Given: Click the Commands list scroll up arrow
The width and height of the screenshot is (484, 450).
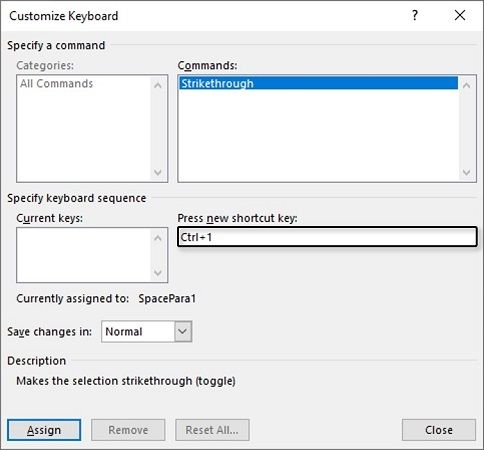Looking at the screenshot, I should 467,85.
